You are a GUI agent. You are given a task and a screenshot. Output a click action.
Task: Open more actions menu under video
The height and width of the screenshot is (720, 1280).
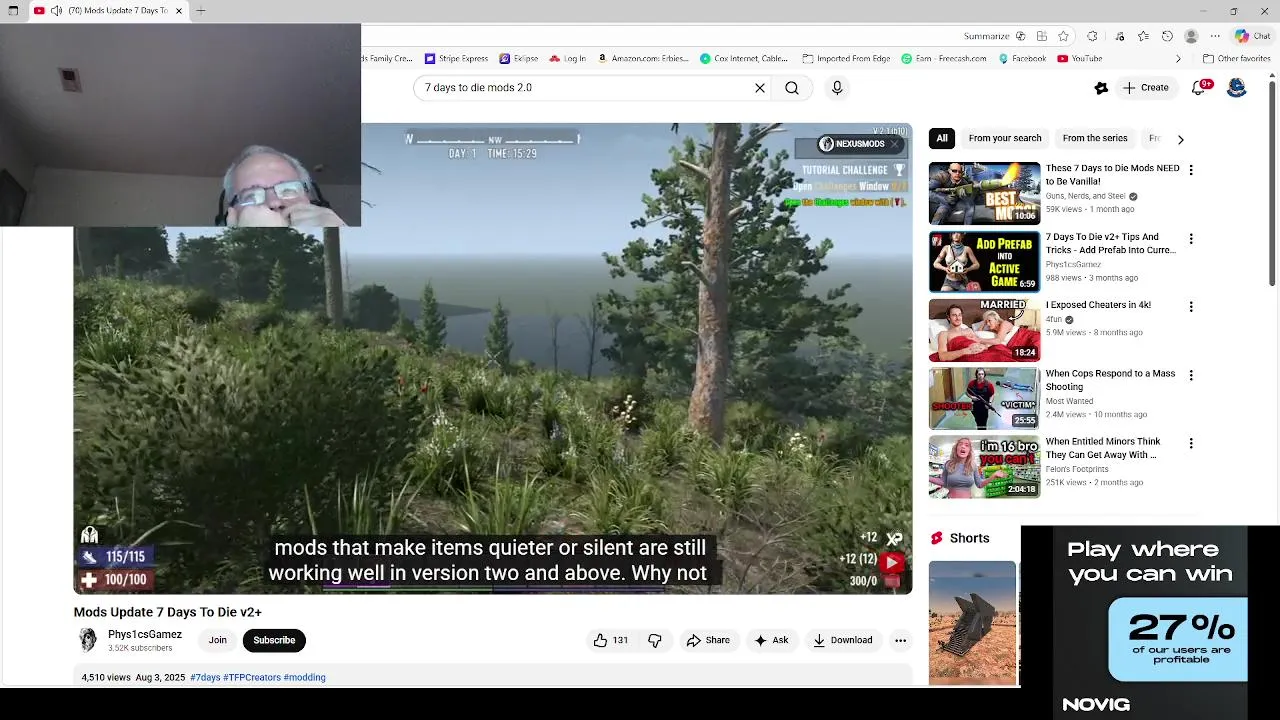coord(900,640)
